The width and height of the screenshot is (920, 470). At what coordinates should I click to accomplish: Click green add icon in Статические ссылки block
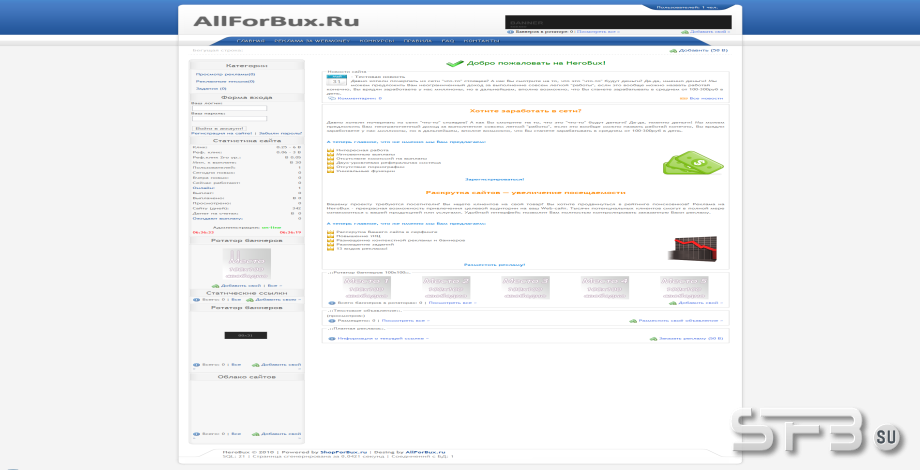coord(250,300)
